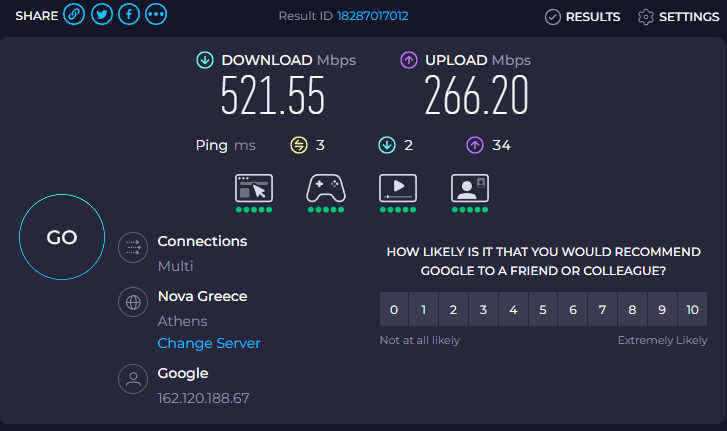Select rating 5 on recommendation scale
This screenshot has height=431, width=727.
(x=543, y=310)
